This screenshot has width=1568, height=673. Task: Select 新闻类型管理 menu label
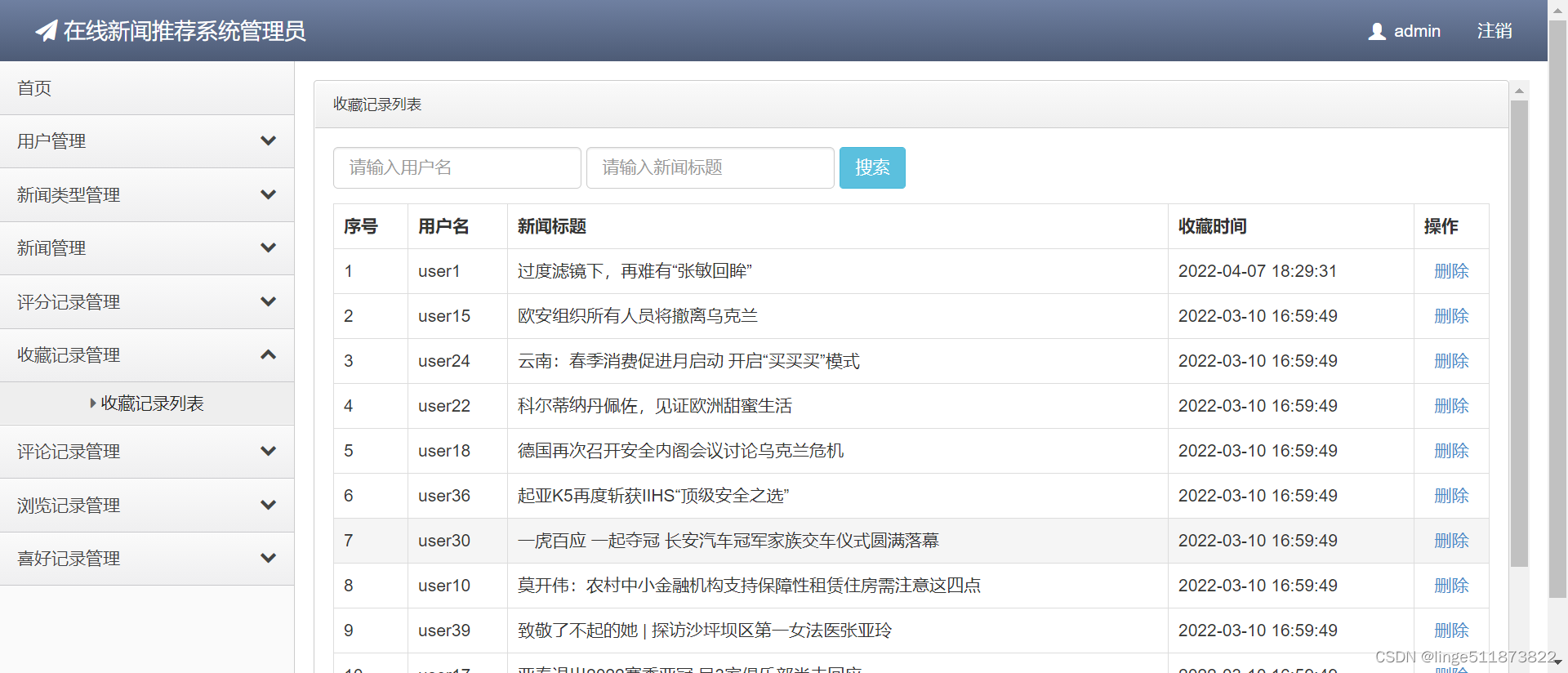(x=69, y=195)
